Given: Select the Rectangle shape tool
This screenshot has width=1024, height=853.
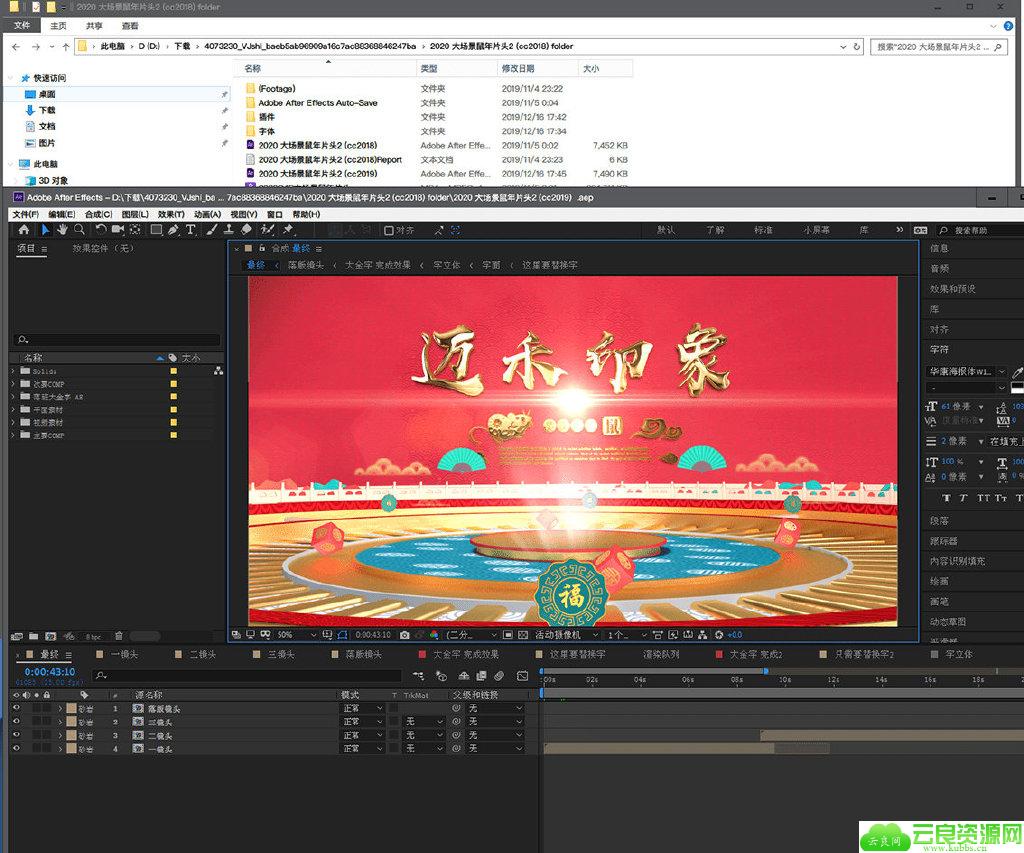Looking at the screenshot, I should (156, 229).
